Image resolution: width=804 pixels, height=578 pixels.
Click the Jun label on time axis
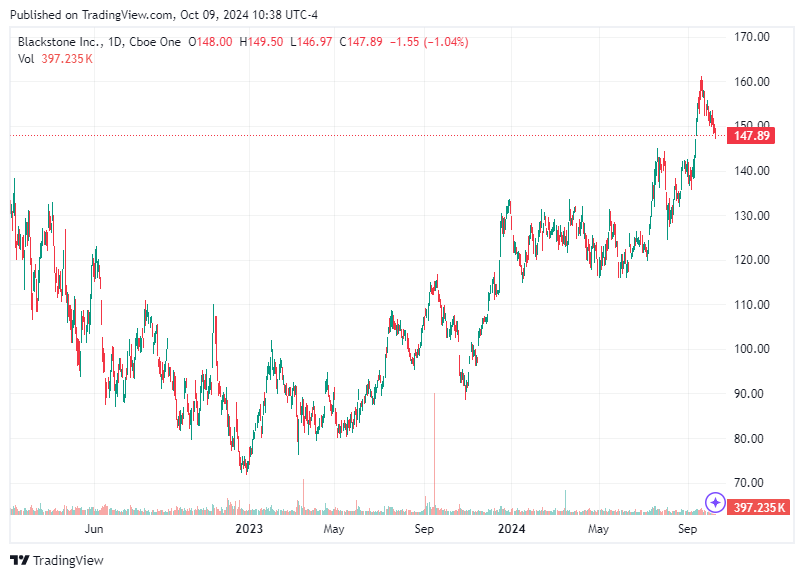point(94,529)
